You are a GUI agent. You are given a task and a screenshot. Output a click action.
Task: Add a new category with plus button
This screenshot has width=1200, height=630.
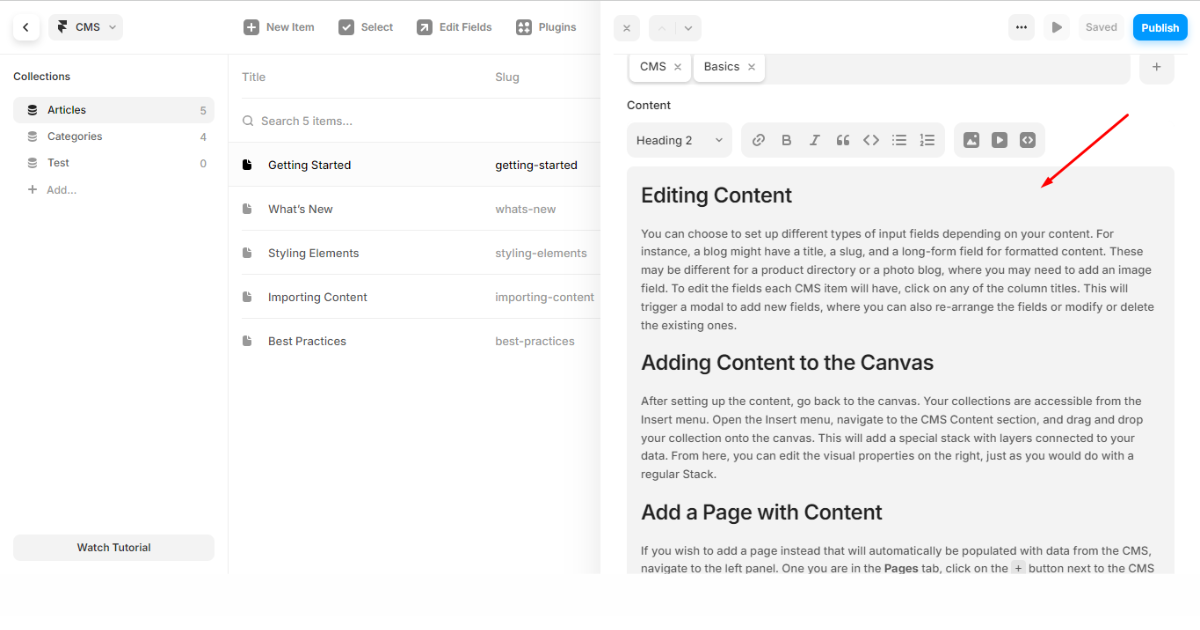pyautogui.click(x=1157, y=67)
